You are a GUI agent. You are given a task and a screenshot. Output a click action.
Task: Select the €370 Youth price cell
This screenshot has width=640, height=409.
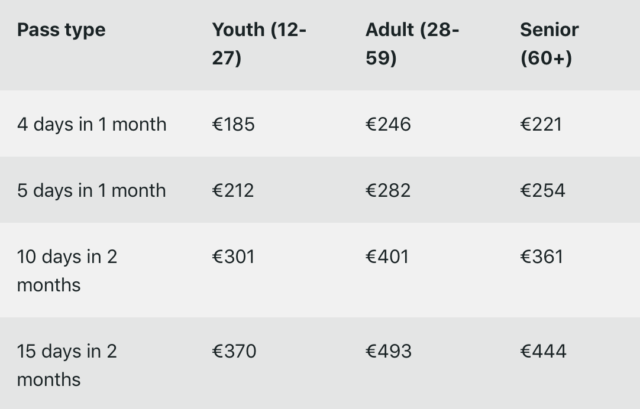tap(235, 351)
